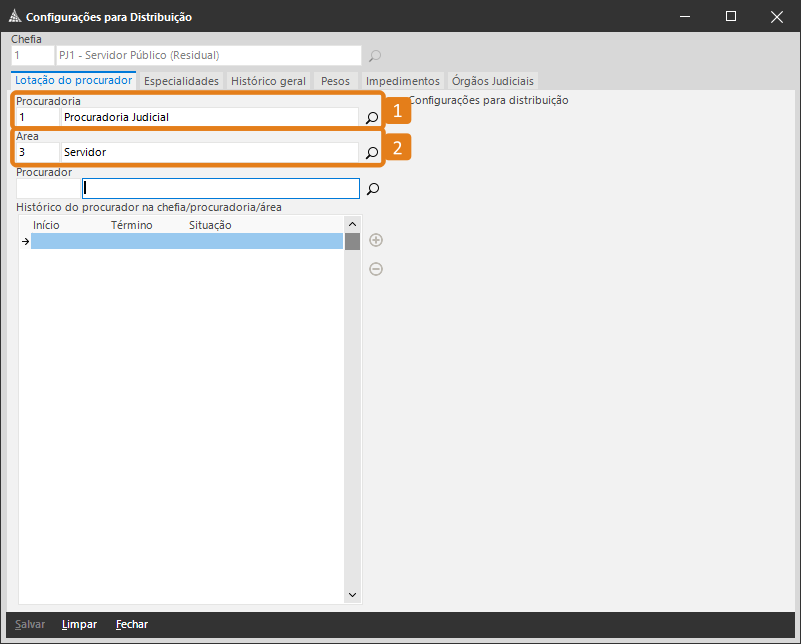This screenshot has height=644, width=801.
Task: Click the Procurador code input field
Action: (x=47, y=188)
